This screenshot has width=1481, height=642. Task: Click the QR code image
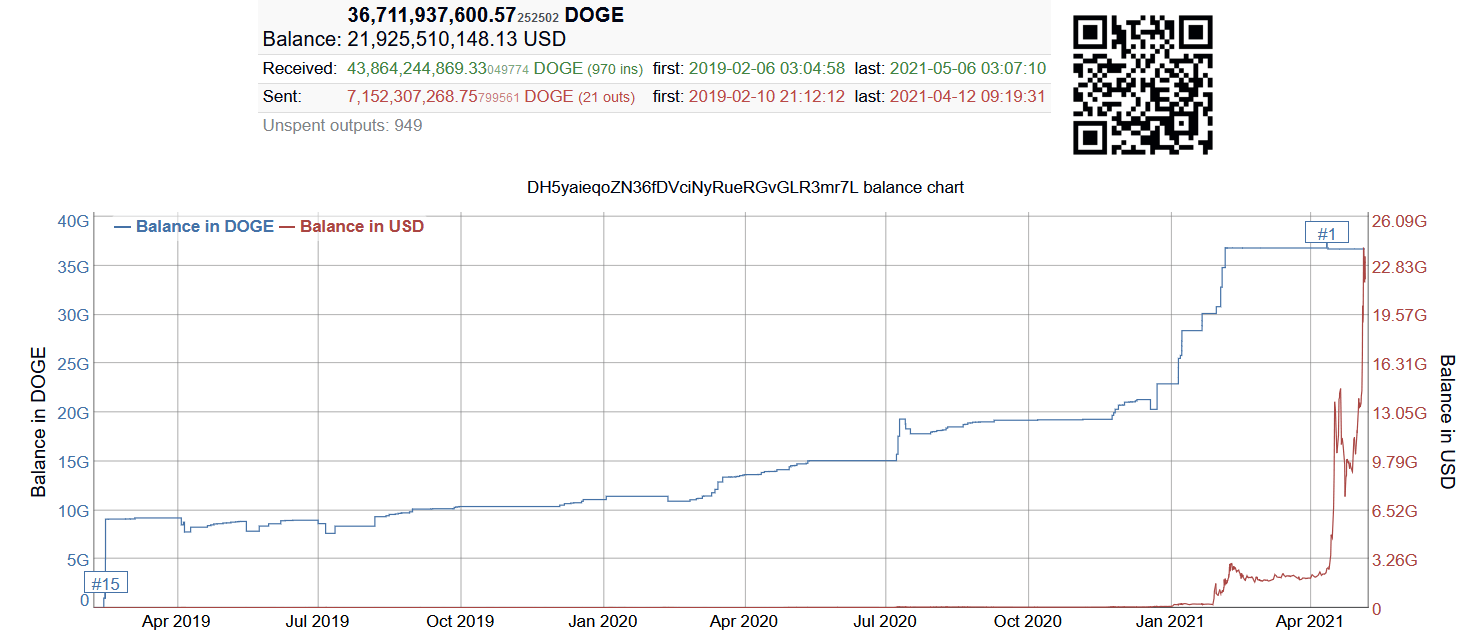click(1142, 85)
